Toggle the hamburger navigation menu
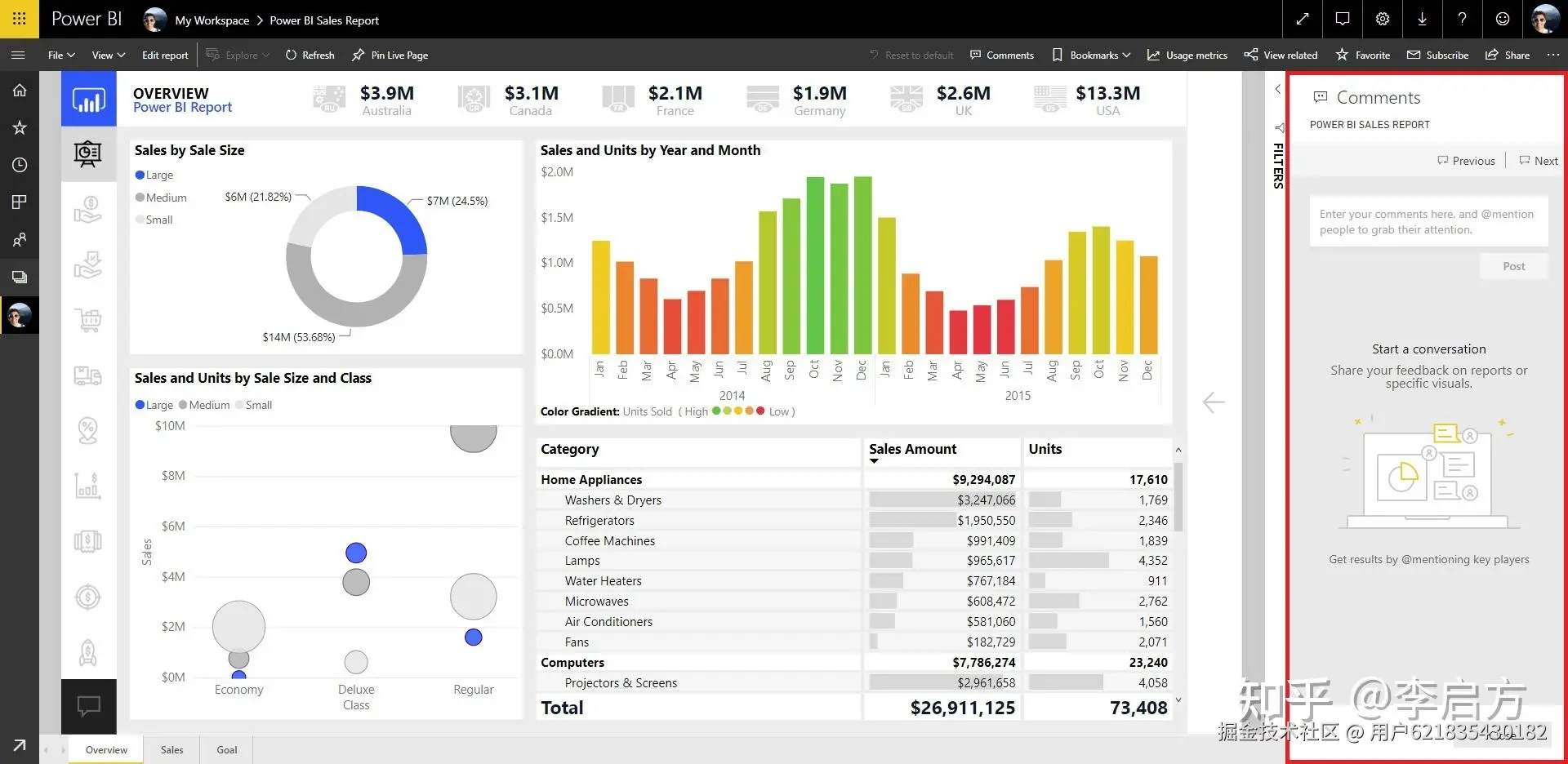This screenshot has height=764, width=1568. tap(18, 55)
